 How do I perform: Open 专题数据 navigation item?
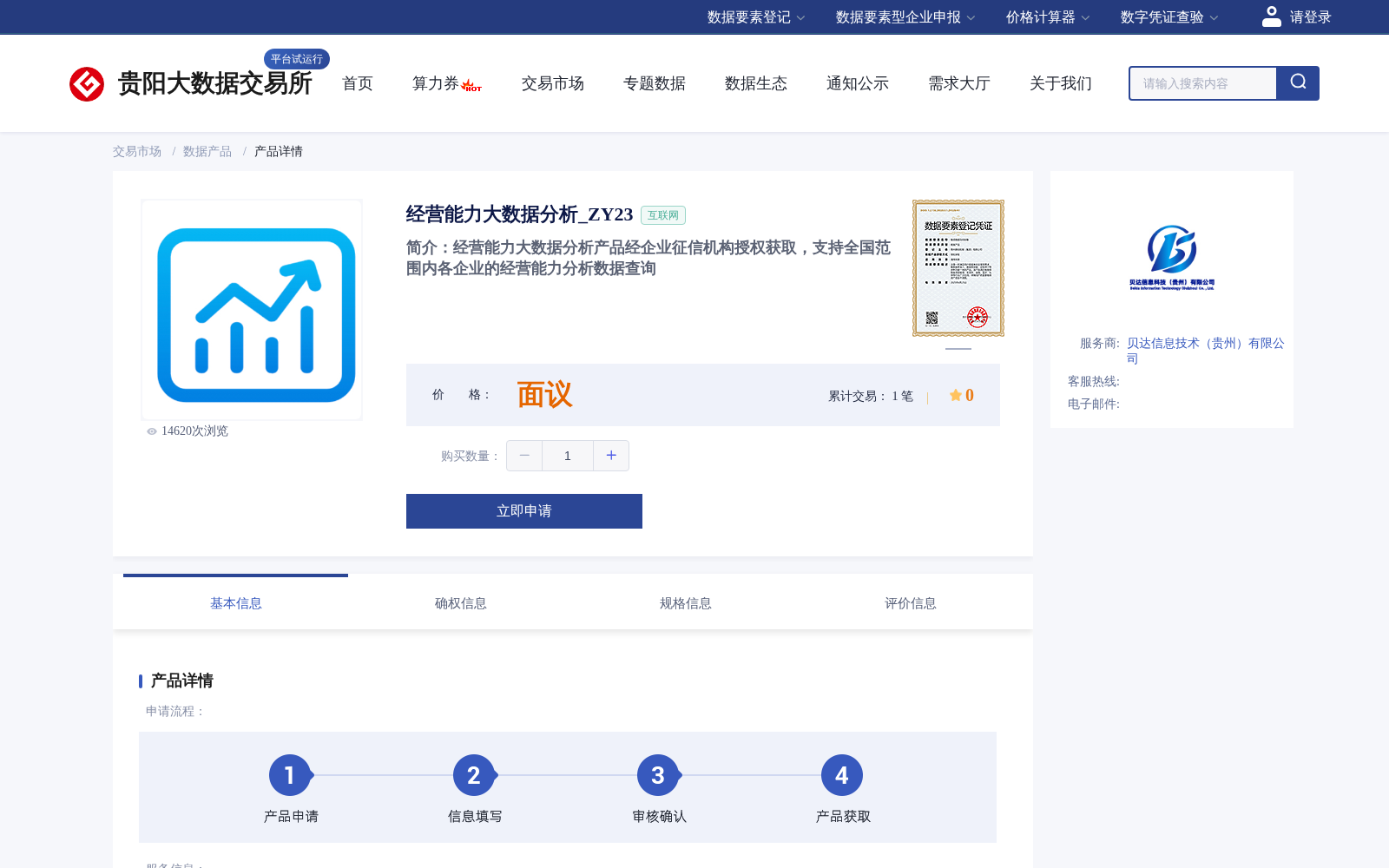[655, 83]
